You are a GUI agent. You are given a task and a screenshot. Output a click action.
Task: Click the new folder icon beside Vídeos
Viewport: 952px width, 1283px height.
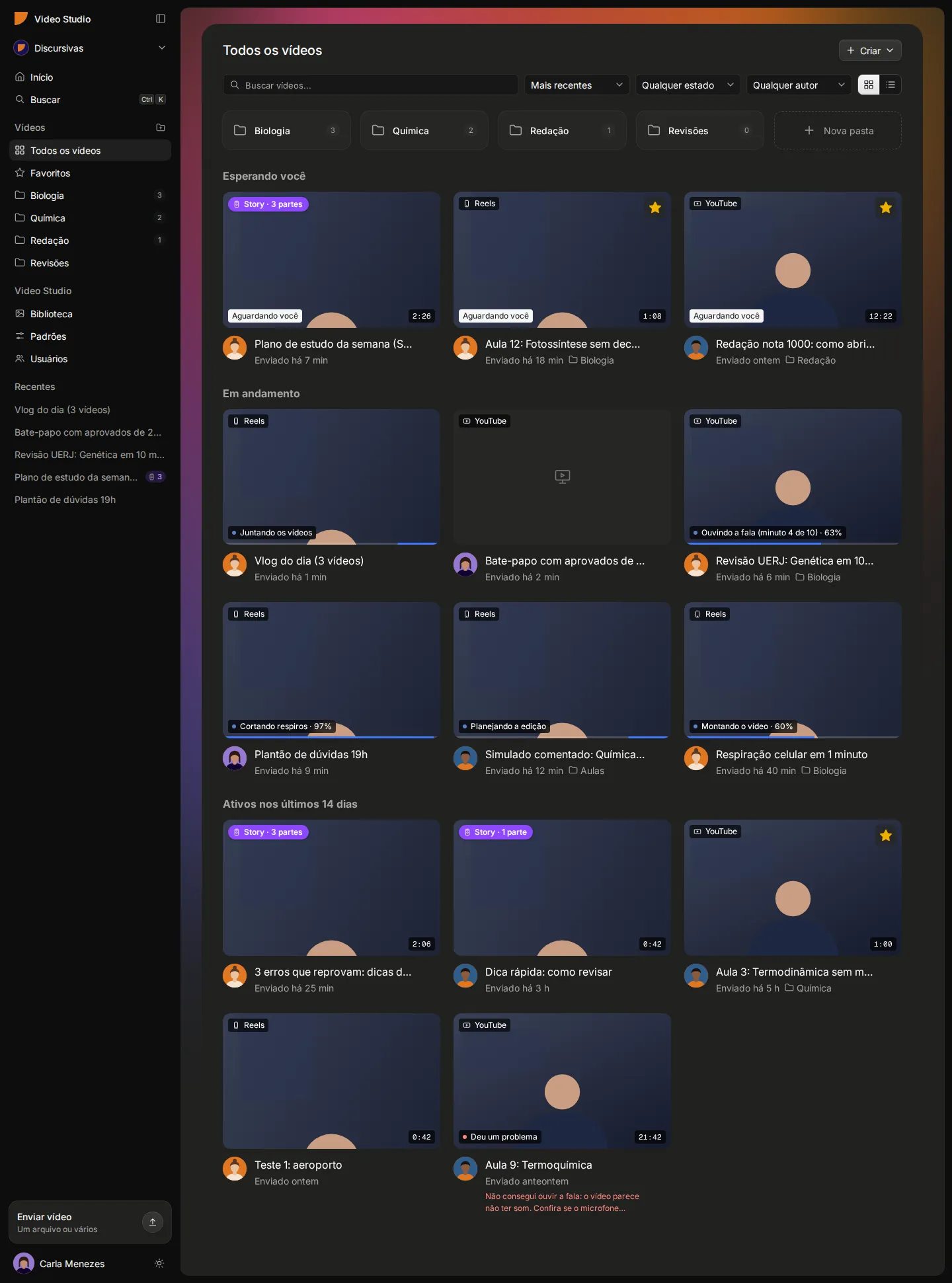[161, 128]
